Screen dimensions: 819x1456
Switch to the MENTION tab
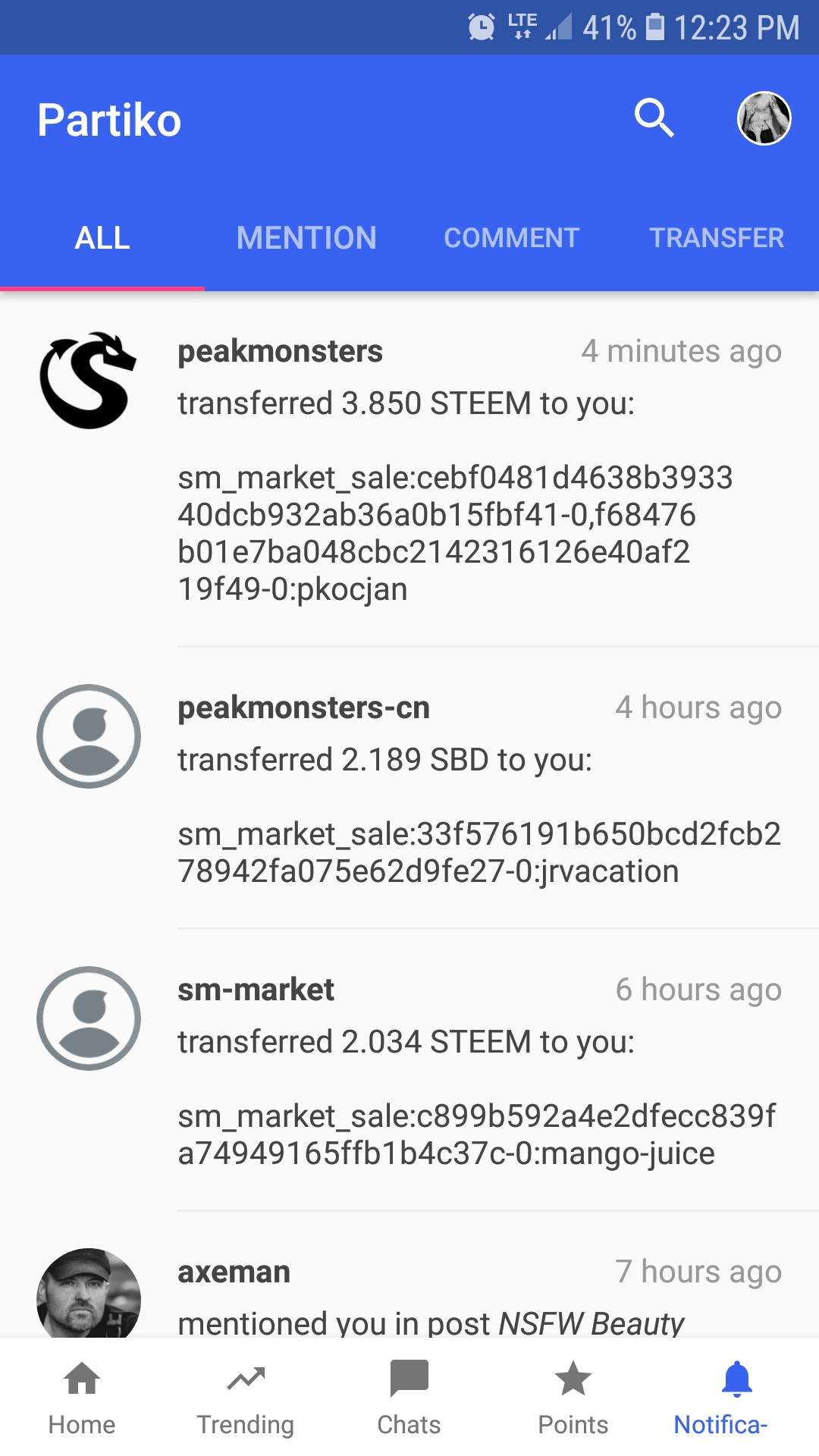coord(306,238)
